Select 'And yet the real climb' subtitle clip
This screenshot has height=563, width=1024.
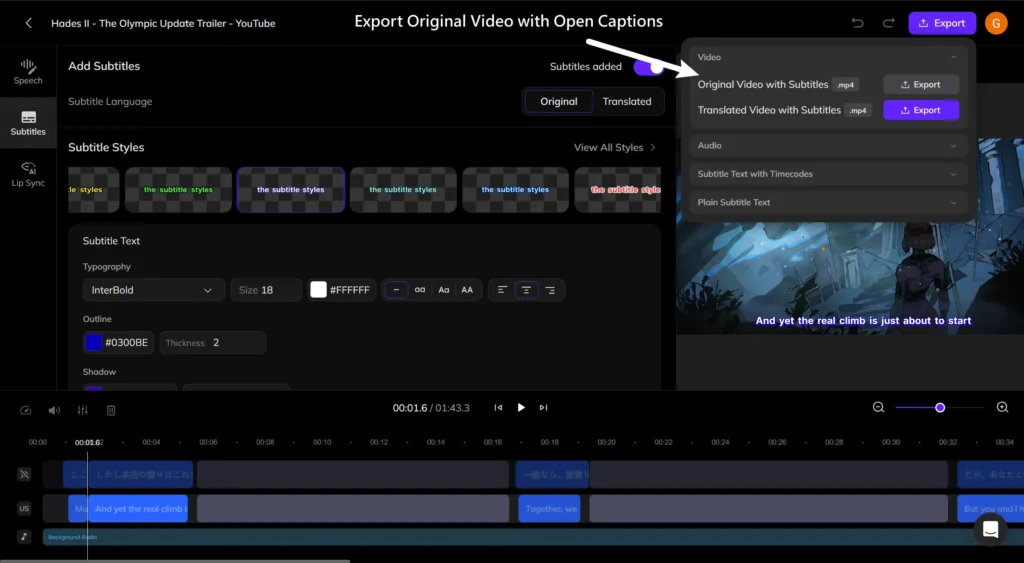(x=138, y=508)
